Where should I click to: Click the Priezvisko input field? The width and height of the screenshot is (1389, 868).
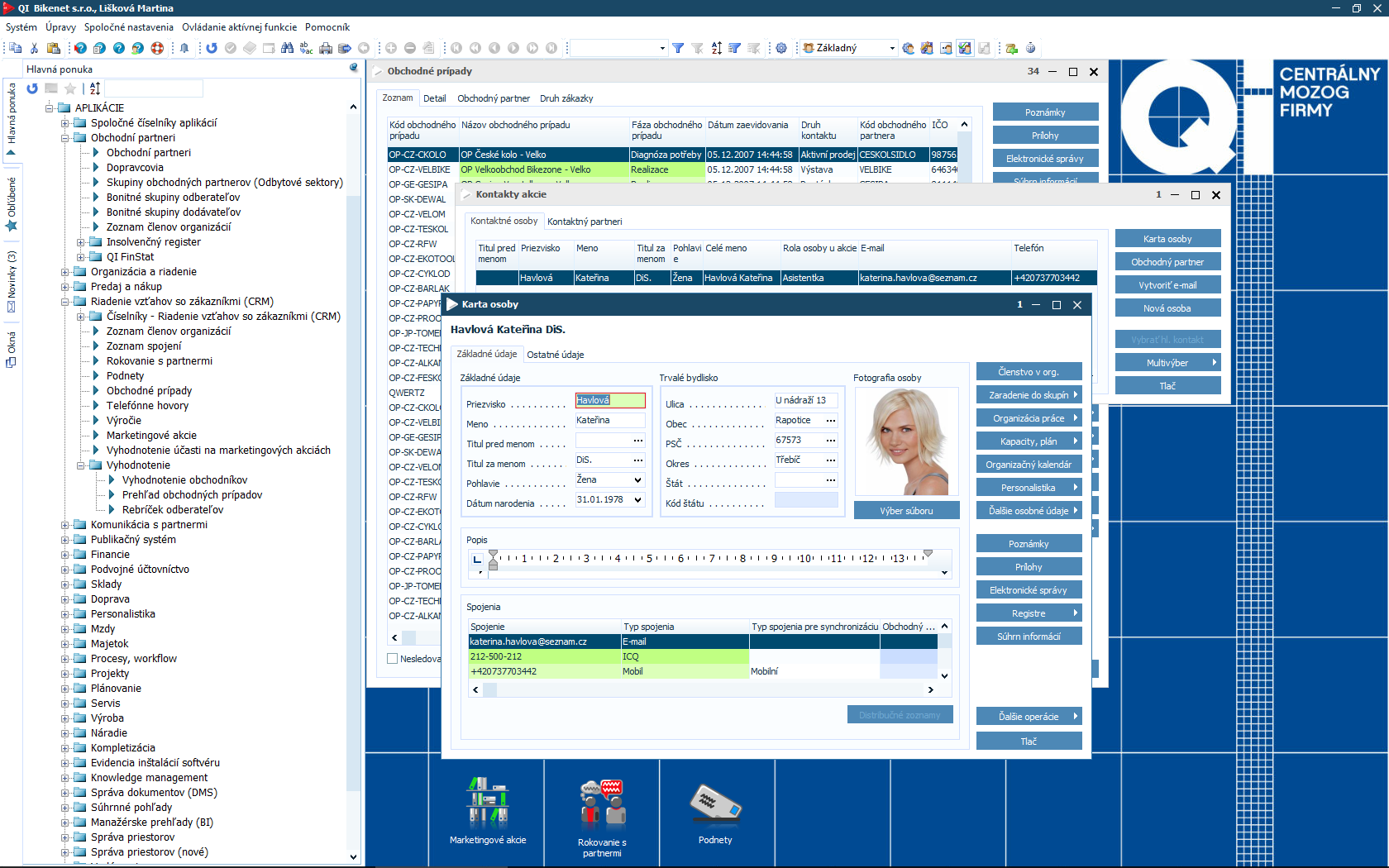610,400
